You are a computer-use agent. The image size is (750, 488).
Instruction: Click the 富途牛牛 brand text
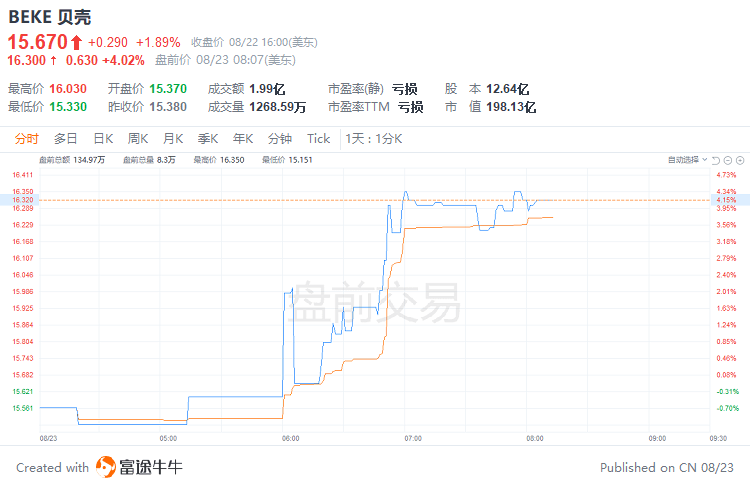[x=151, y=467]
